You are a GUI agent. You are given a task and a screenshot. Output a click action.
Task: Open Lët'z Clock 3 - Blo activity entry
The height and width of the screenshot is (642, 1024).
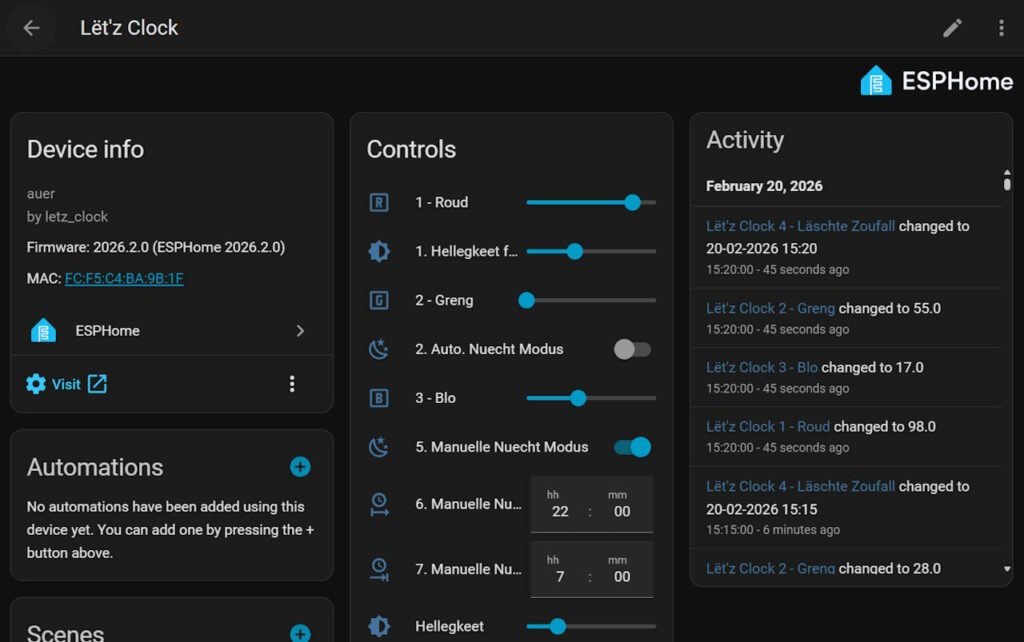click(761, 367)
